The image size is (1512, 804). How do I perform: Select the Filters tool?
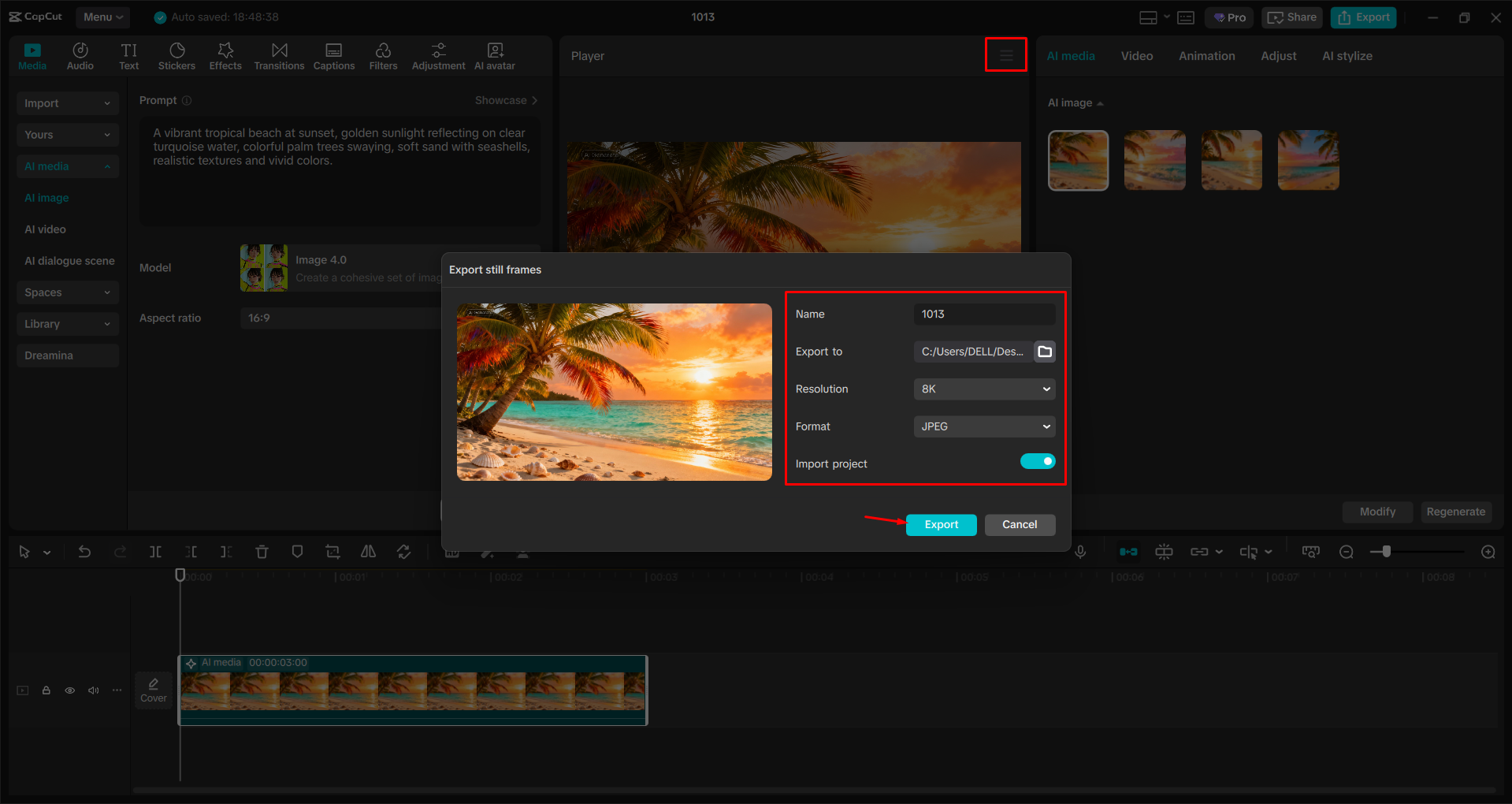point(383,55)
